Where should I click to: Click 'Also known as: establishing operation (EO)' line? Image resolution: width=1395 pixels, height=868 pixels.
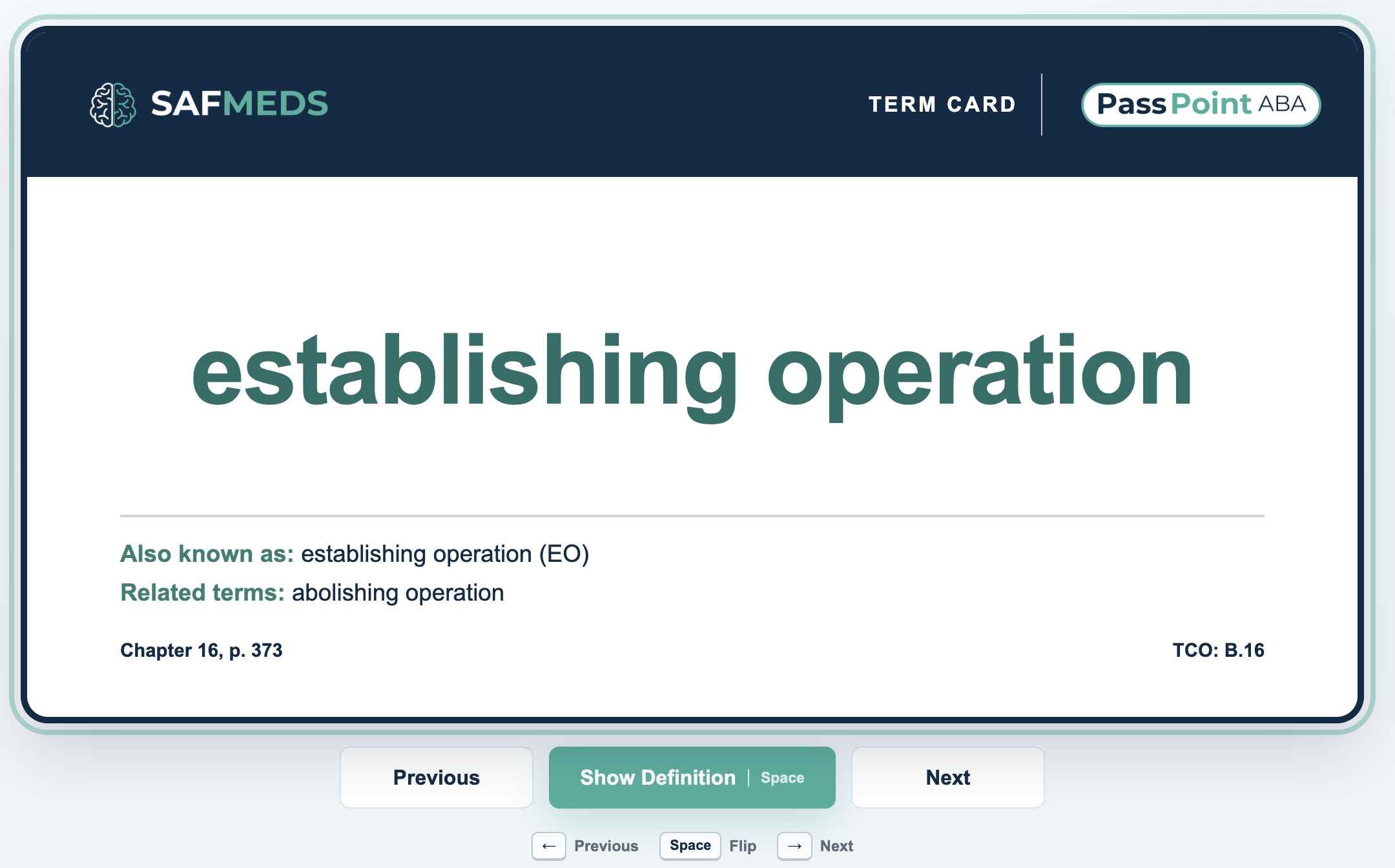tap(355, 554)
